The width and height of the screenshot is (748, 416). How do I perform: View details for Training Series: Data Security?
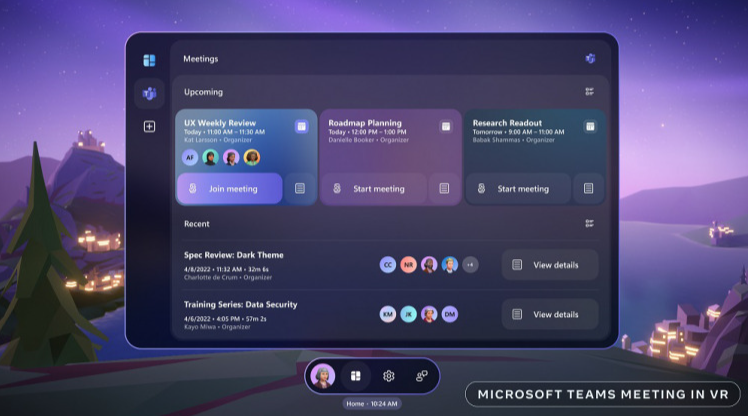550,314
